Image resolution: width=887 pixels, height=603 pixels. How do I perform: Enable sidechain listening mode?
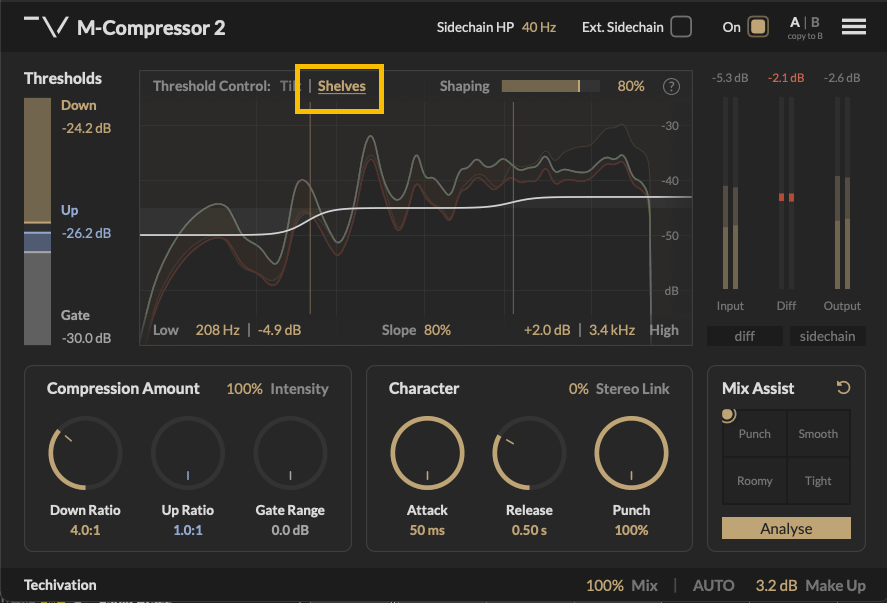click(827, 336)
